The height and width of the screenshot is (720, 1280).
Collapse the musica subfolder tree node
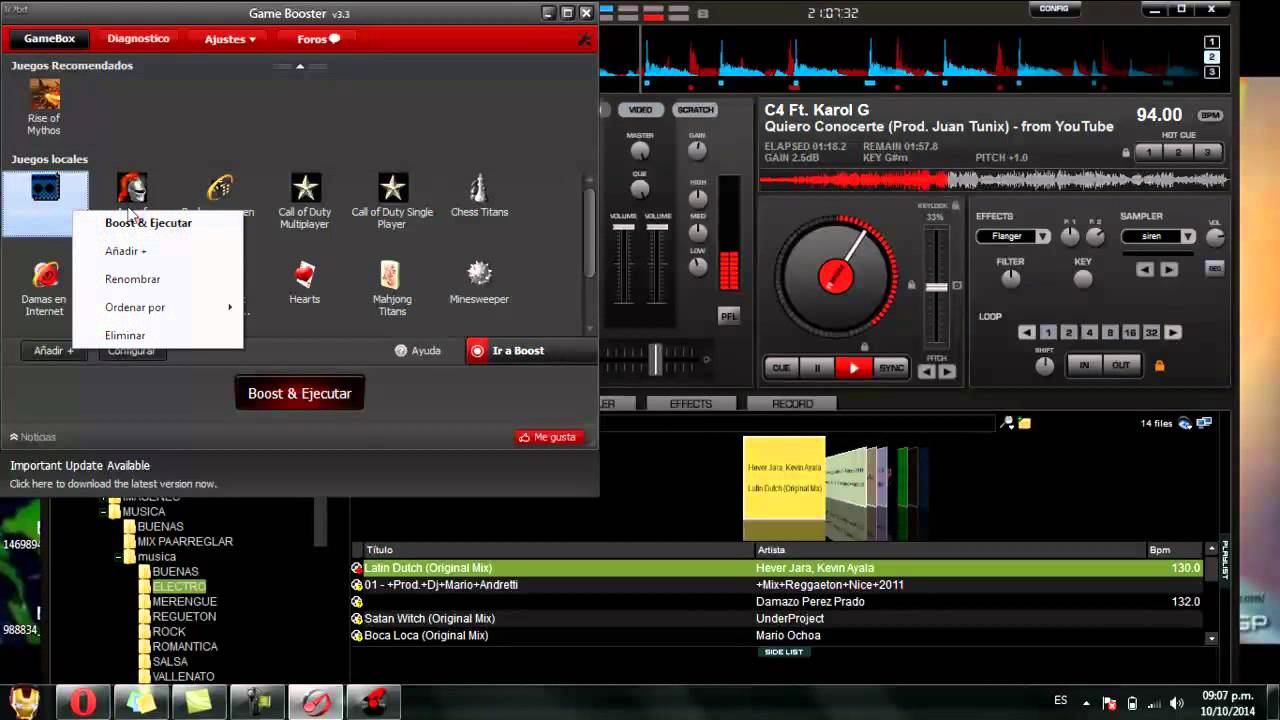tap(118, 557)
